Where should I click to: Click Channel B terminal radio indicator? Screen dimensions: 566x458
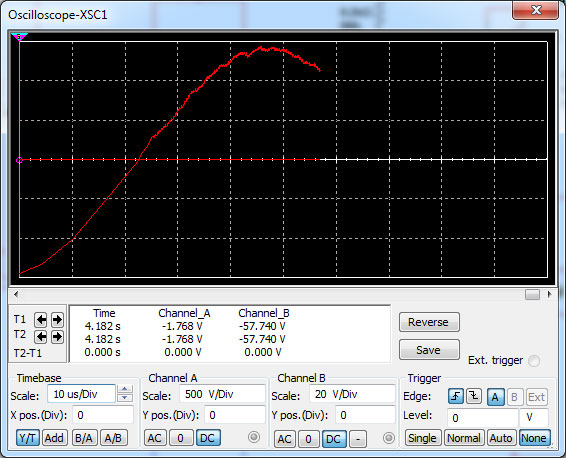click(389, 438)
